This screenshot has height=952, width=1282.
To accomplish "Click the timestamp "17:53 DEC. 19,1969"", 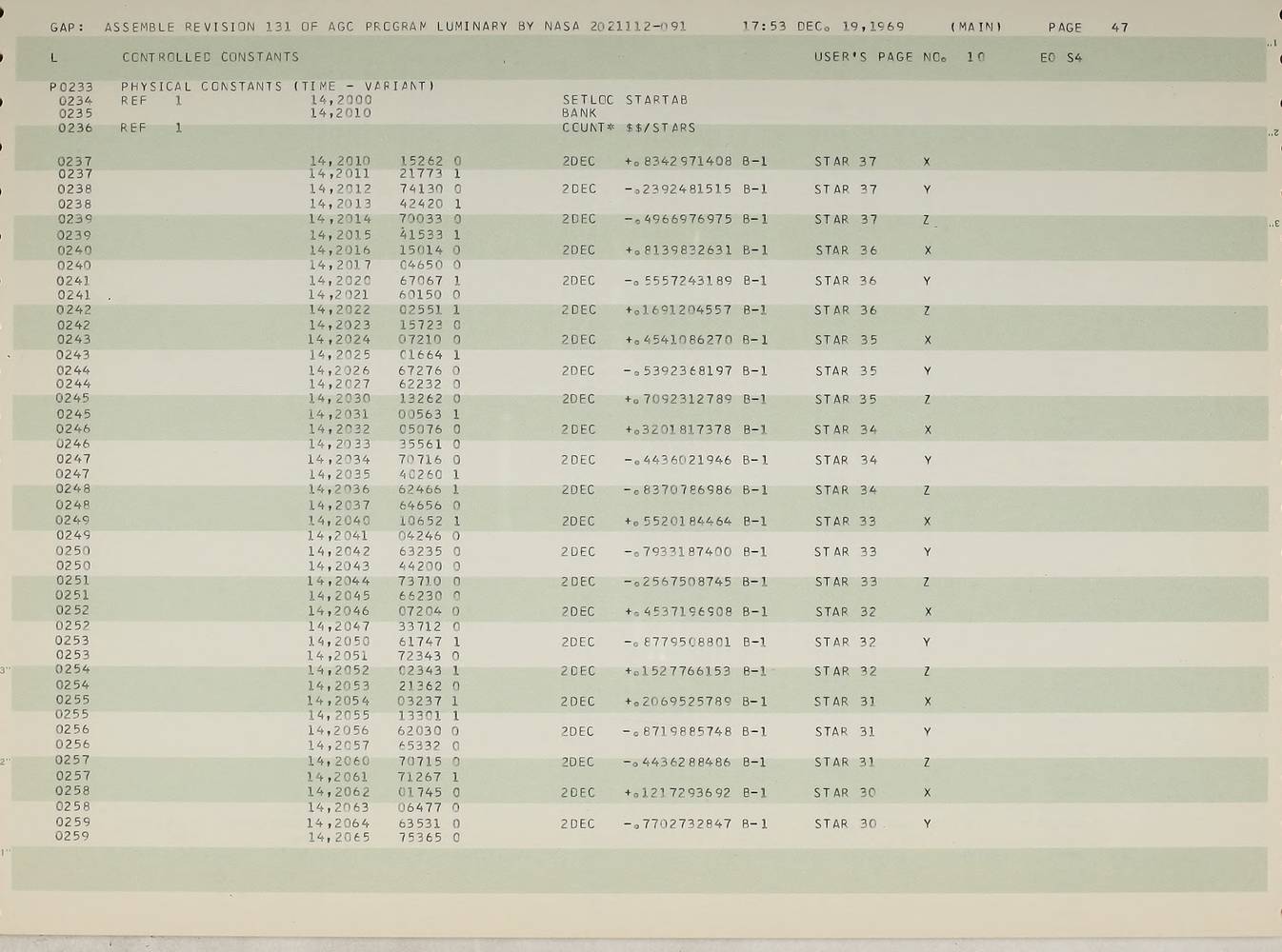I will coord(823,27).
